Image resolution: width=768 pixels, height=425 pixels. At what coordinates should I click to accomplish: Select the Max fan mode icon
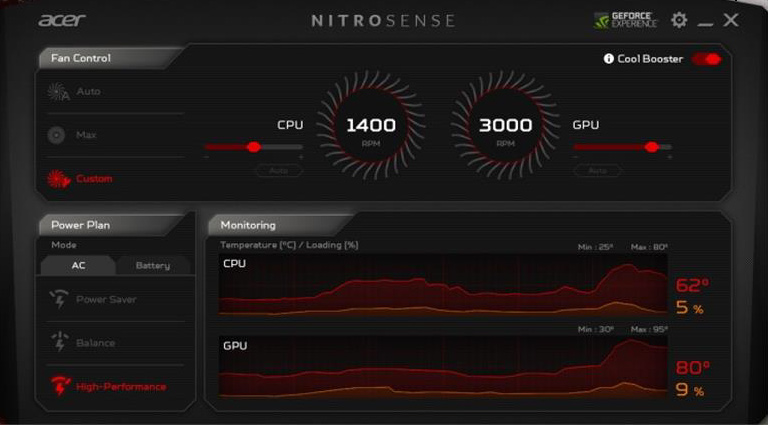pyautogui.click(x=56, y=135)
